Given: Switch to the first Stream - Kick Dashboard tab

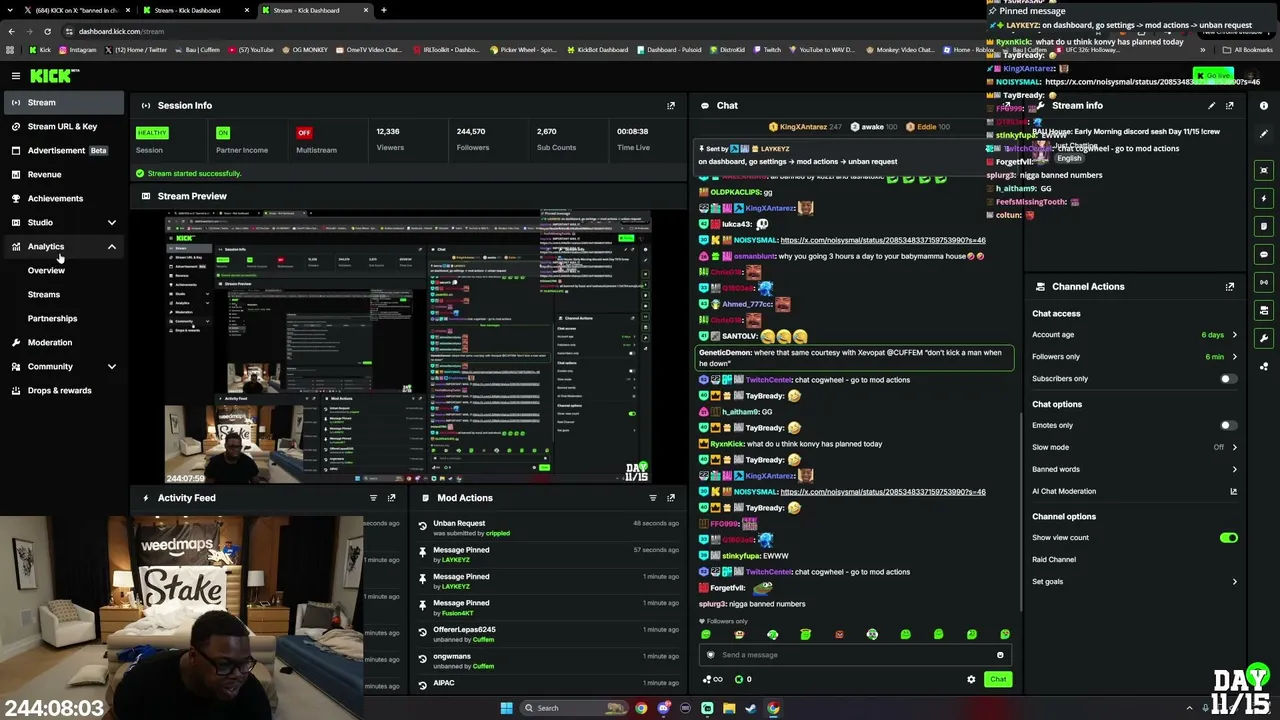Looking at the screenshot, I should click(194, 10).
